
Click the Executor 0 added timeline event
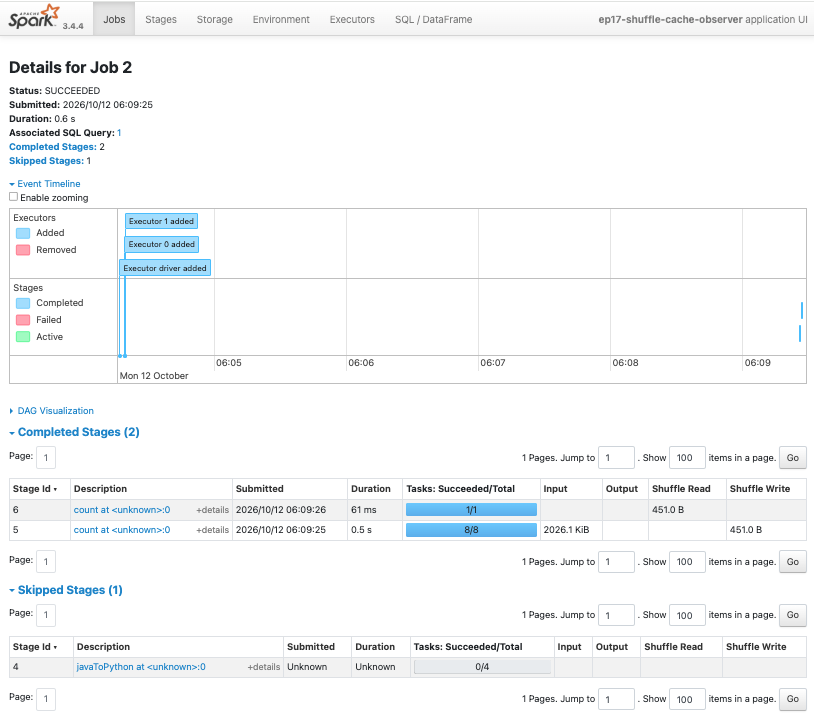pyautogui.click(x=161, y=244)
